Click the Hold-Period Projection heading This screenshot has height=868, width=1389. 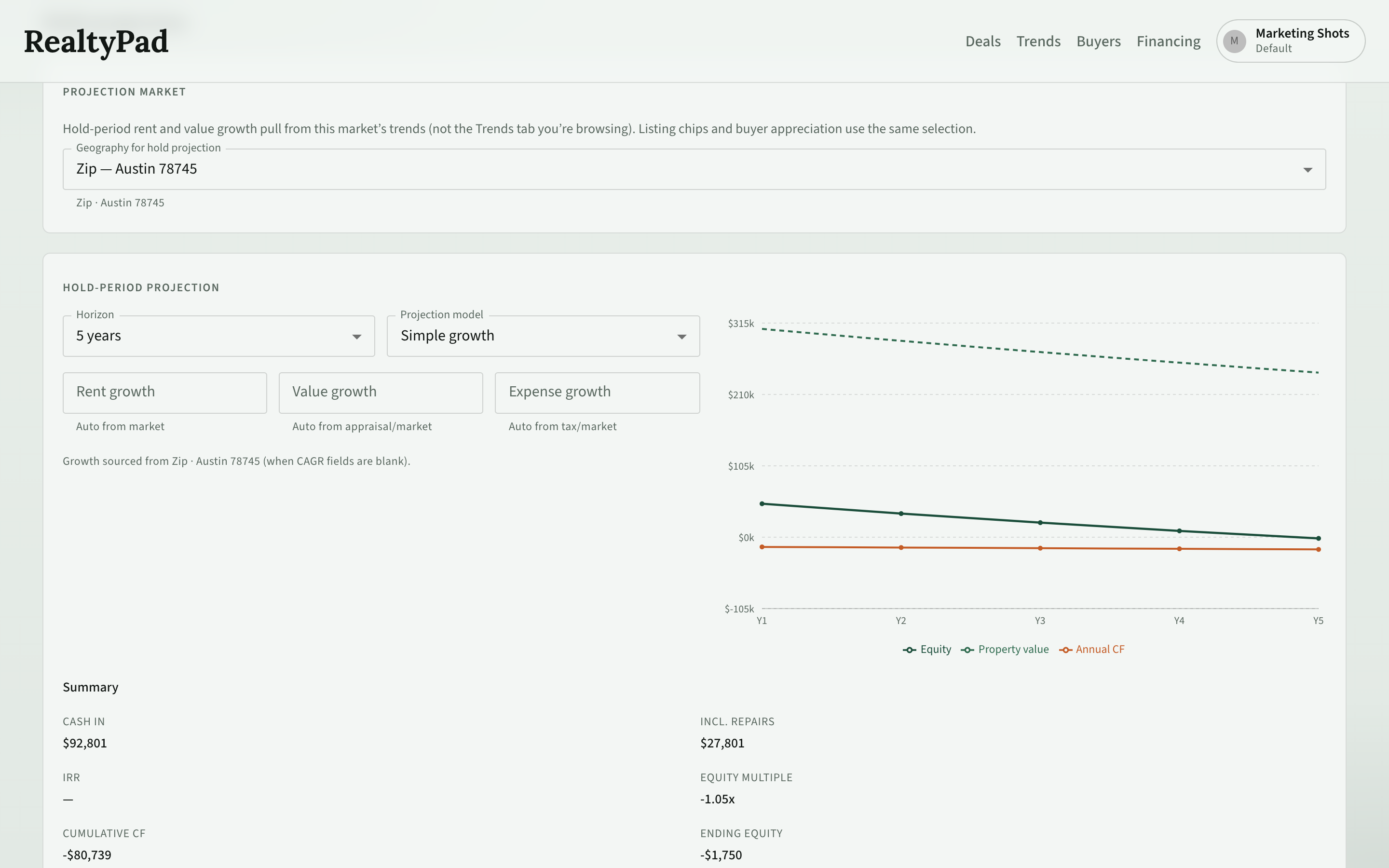pyautogui.click(x=141, y=287)
